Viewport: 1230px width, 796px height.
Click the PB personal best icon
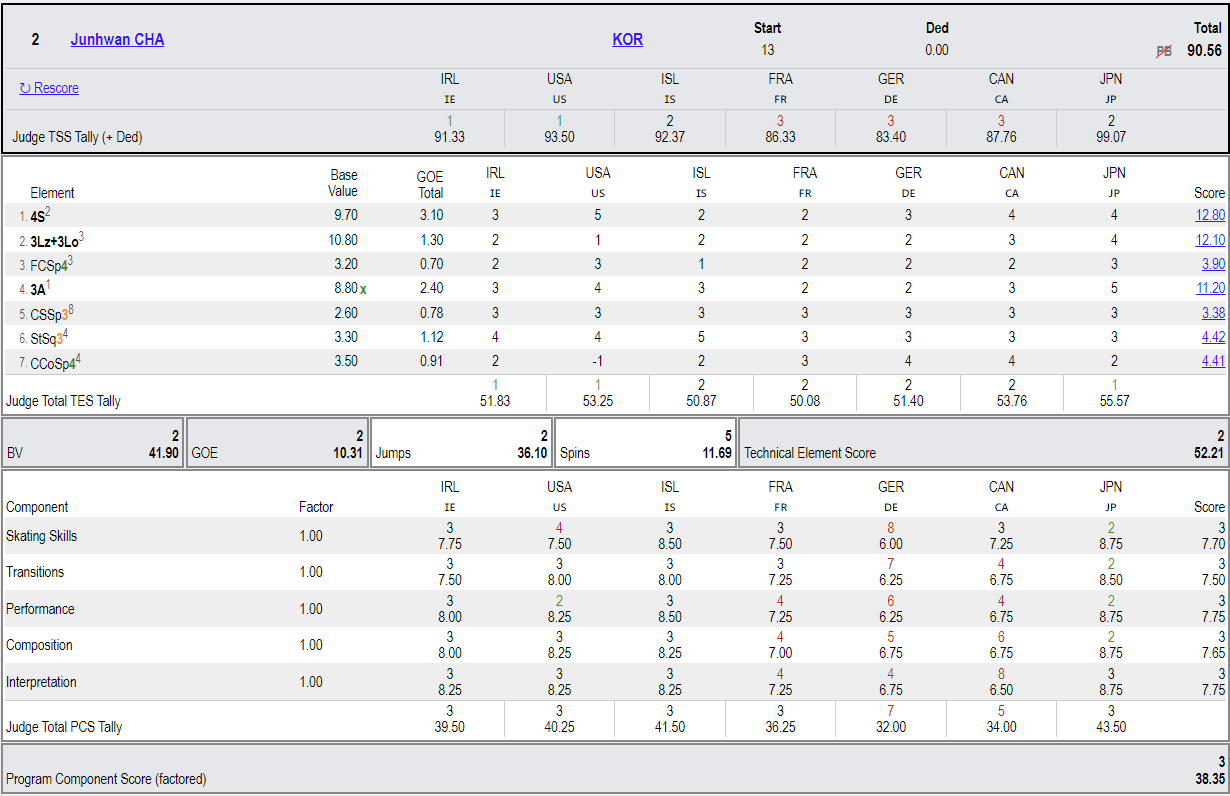(x=1164, y=51)
